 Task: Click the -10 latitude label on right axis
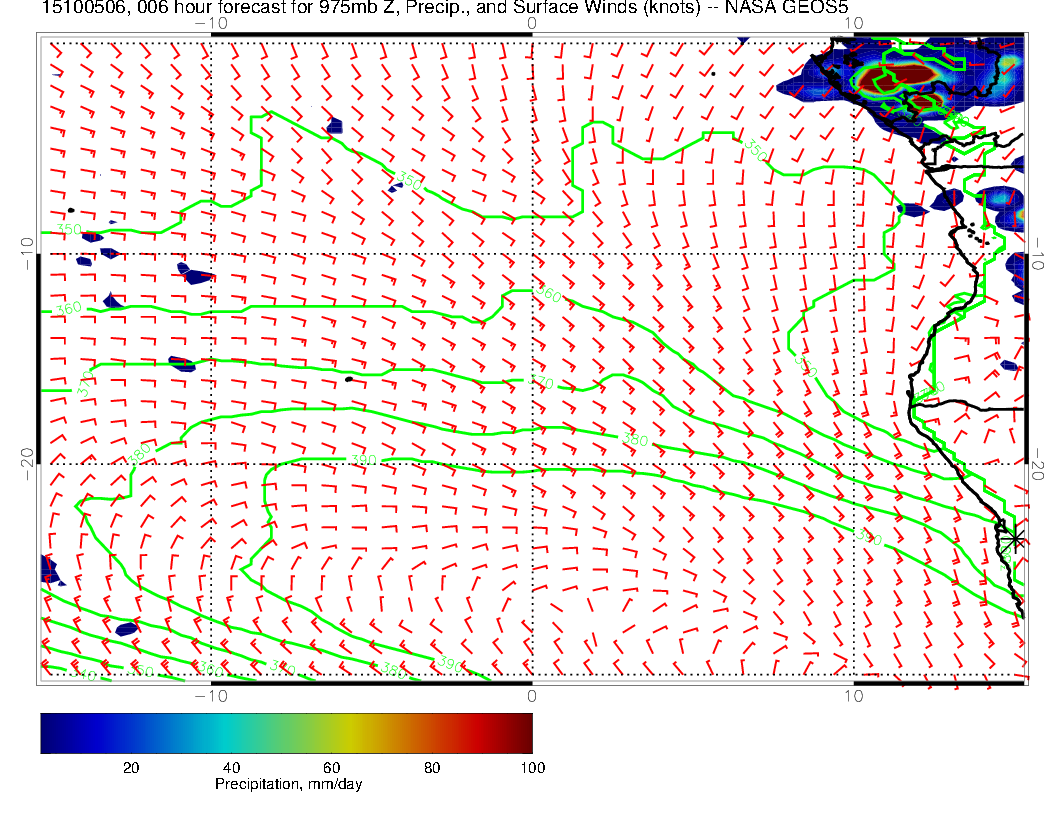(x=1037, y=251)
